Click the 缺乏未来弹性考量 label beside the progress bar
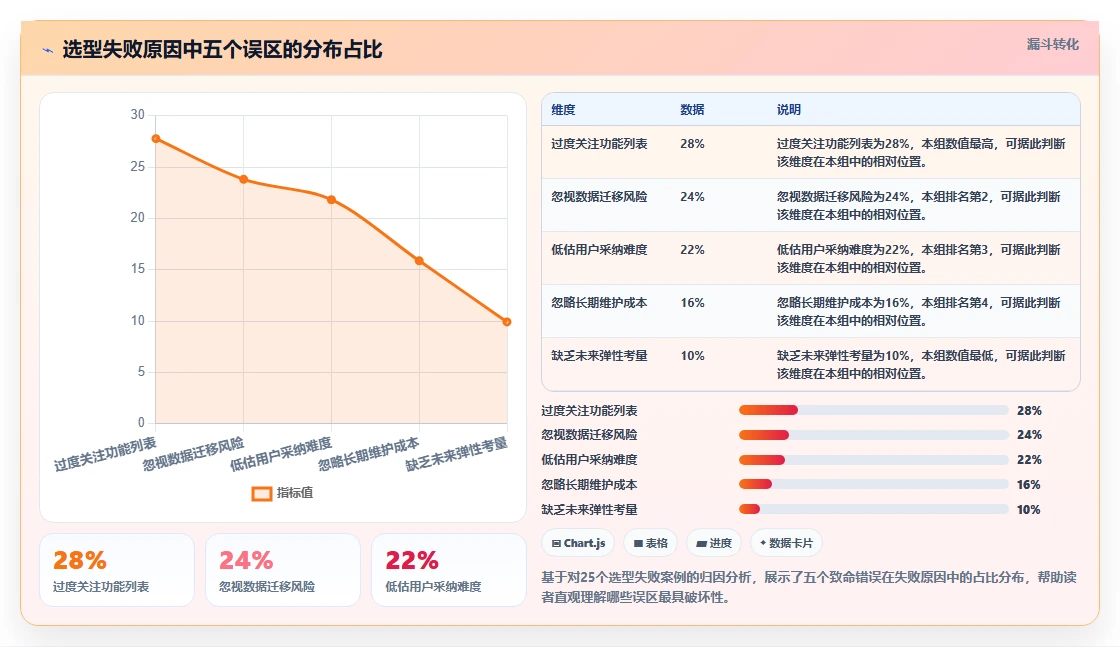 click(x=589, y=510)
